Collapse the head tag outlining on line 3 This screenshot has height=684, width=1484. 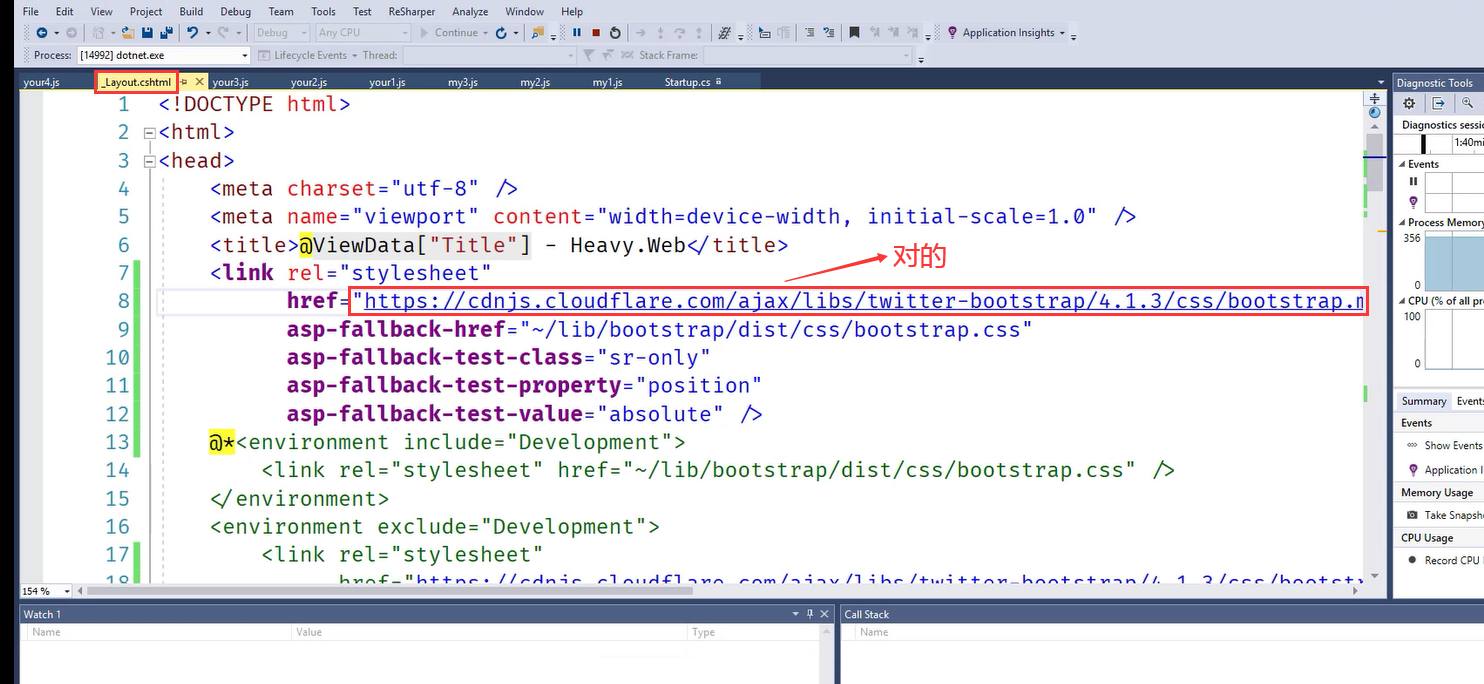(x=150, y=160)
